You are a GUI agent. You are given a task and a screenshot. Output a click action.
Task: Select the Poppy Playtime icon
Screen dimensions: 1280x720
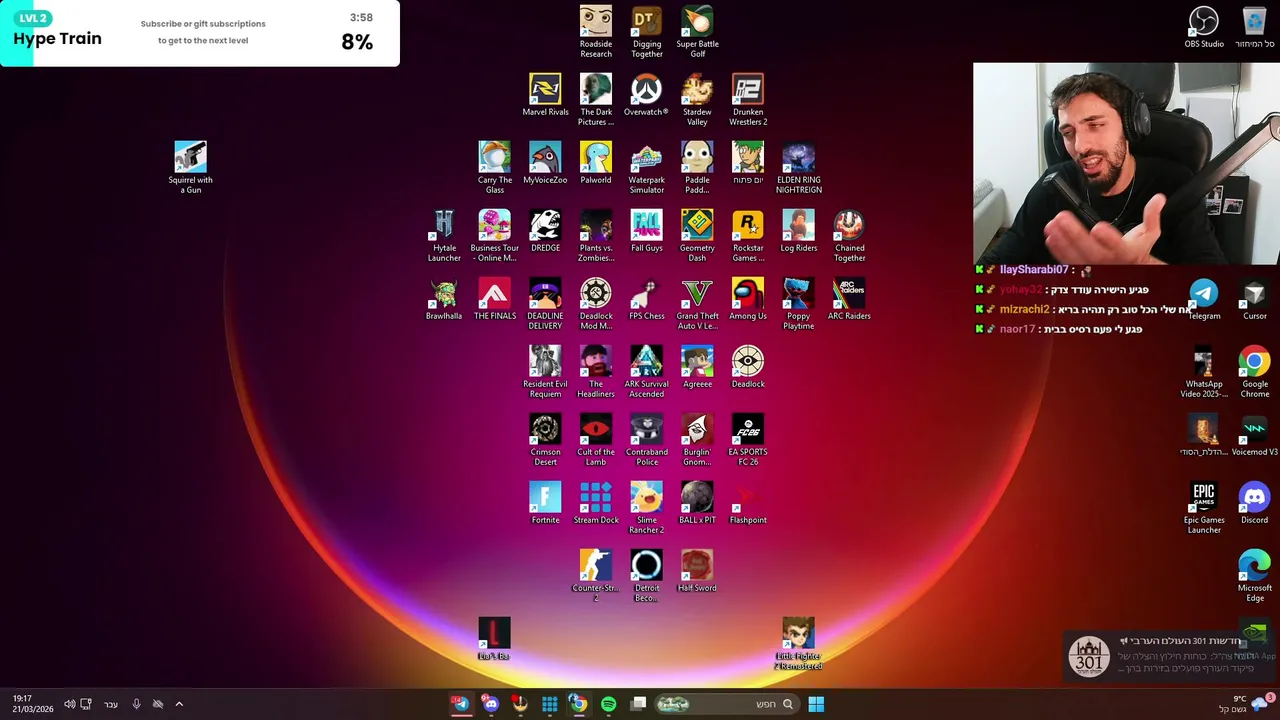point(798,303)
